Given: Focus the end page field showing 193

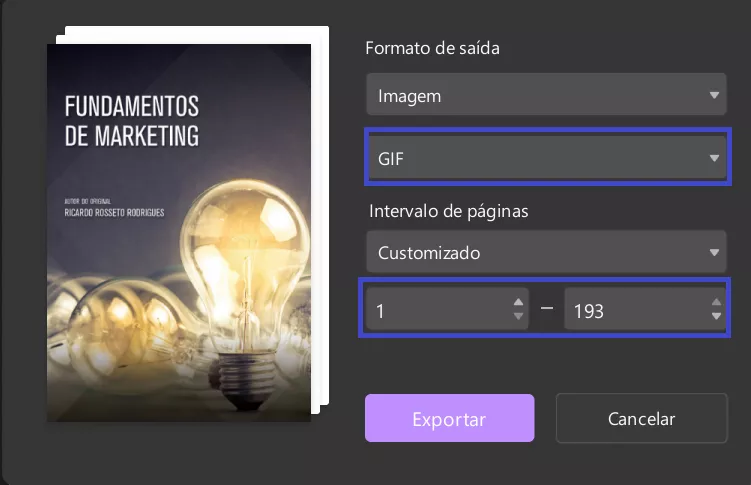Looking at the screenshot, I should tap(645, 309).
